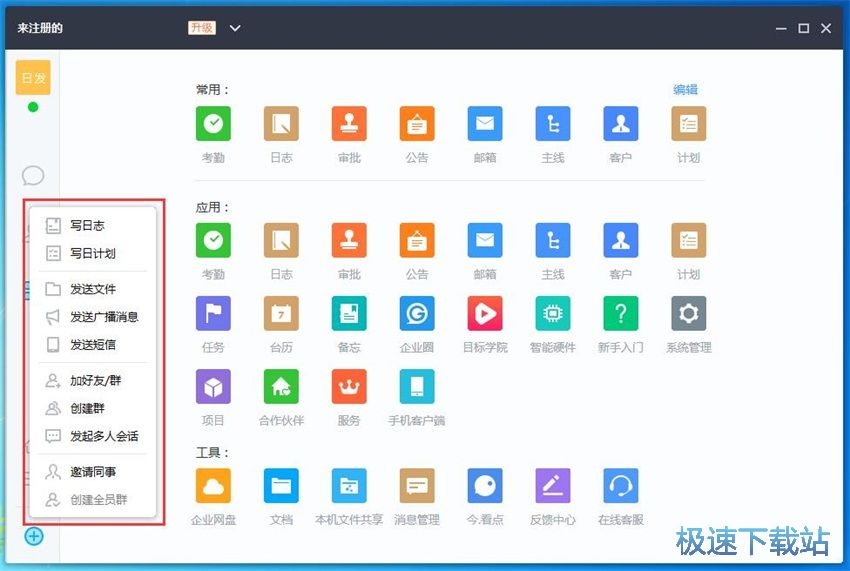Open 公告 in the 应用 section

[417, 240]
